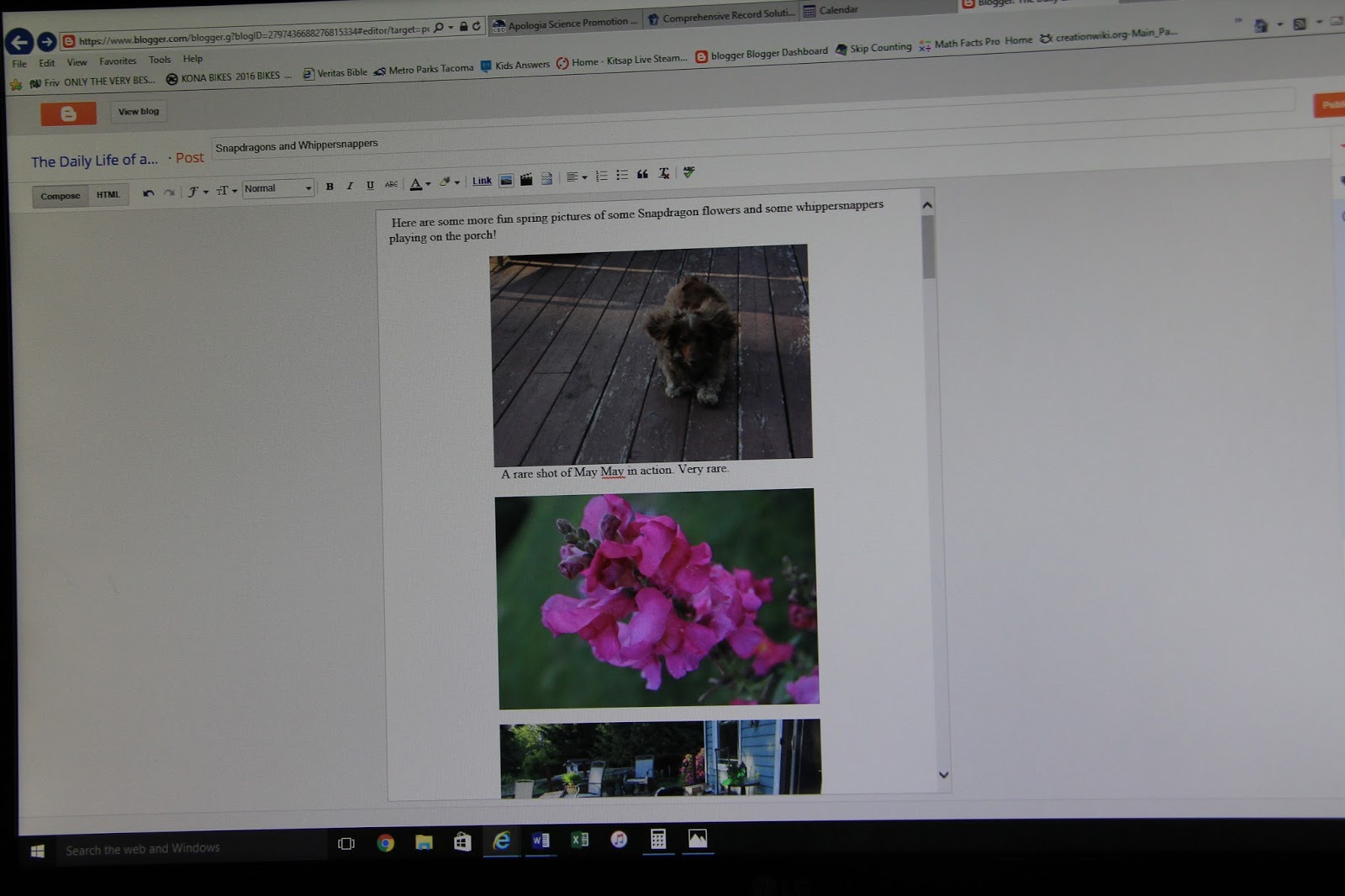This screenshot has width=1345, height=896.
Task: Switch to Compose editing mode
Action: click(61, 196)
